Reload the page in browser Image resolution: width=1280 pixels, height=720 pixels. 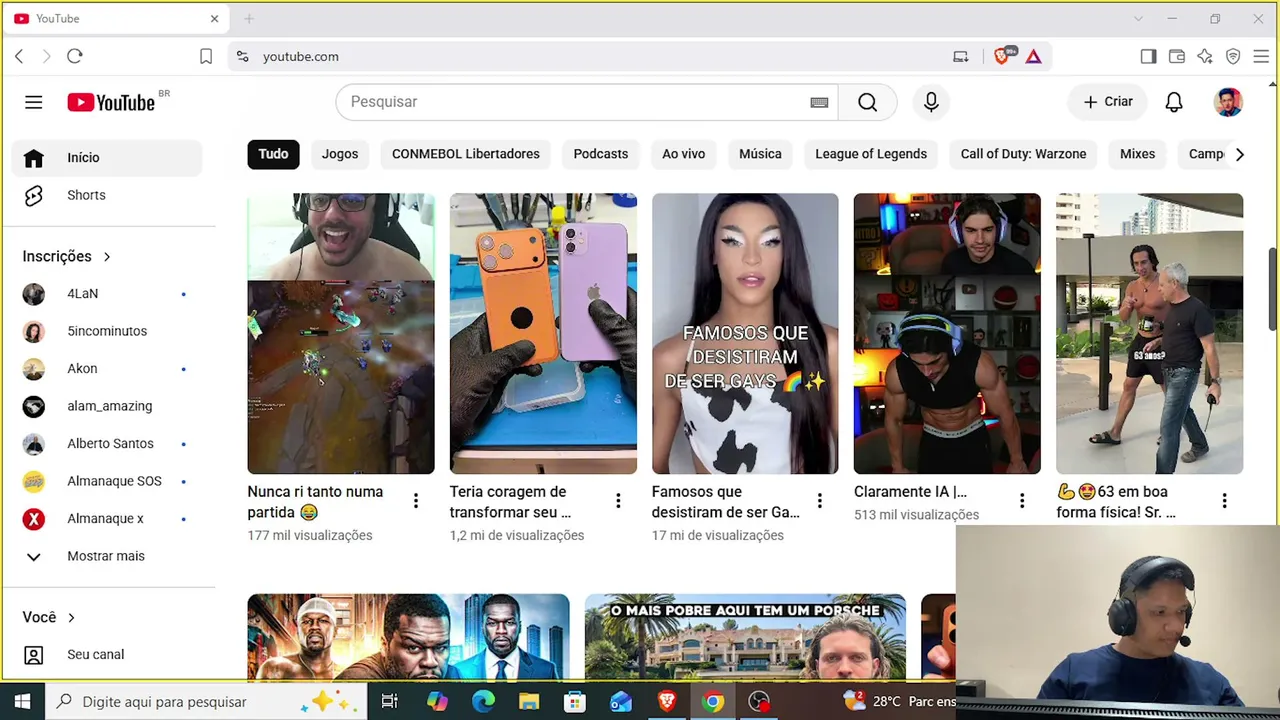point(75,57)
